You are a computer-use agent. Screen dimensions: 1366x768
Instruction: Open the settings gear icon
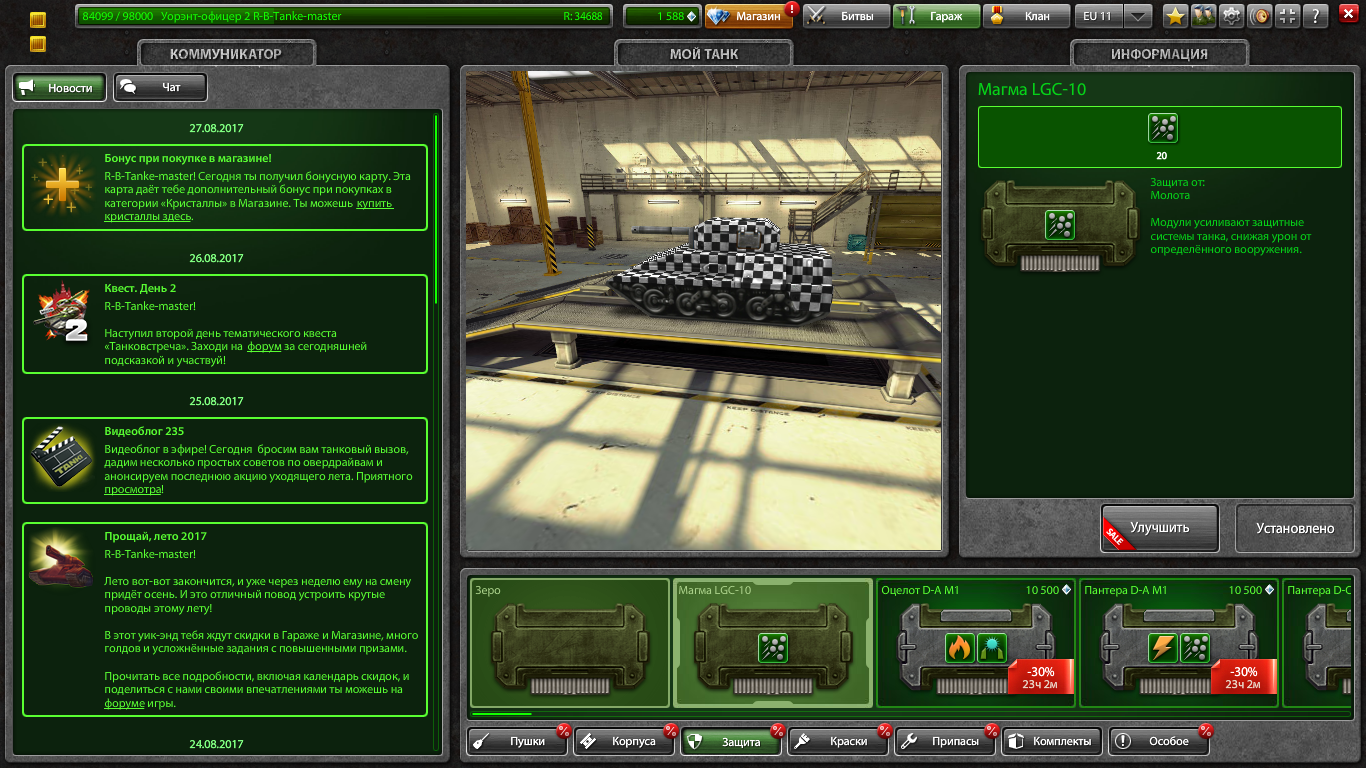pos(1232,16)
